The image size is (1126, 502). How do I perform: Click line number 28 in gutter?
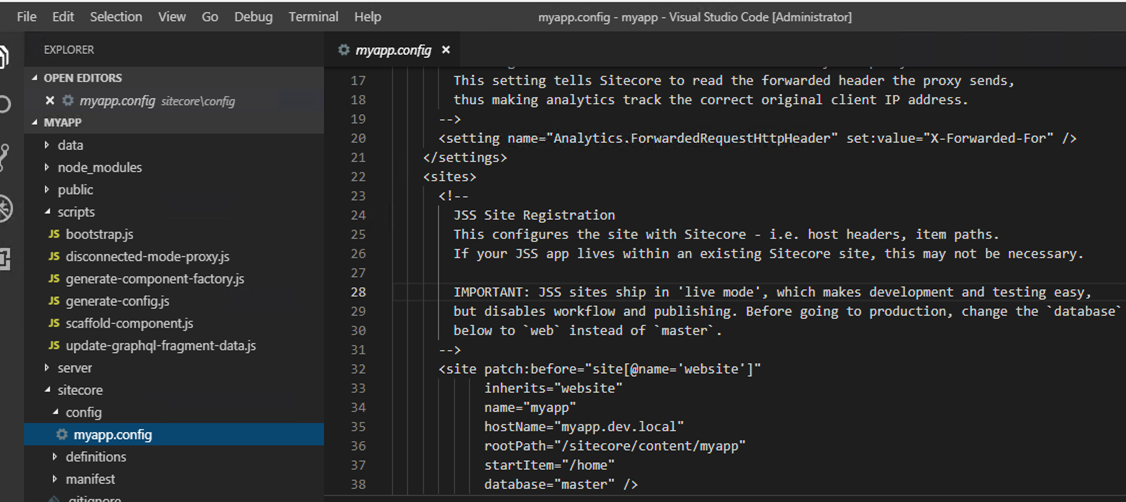[x=357, y=292]
